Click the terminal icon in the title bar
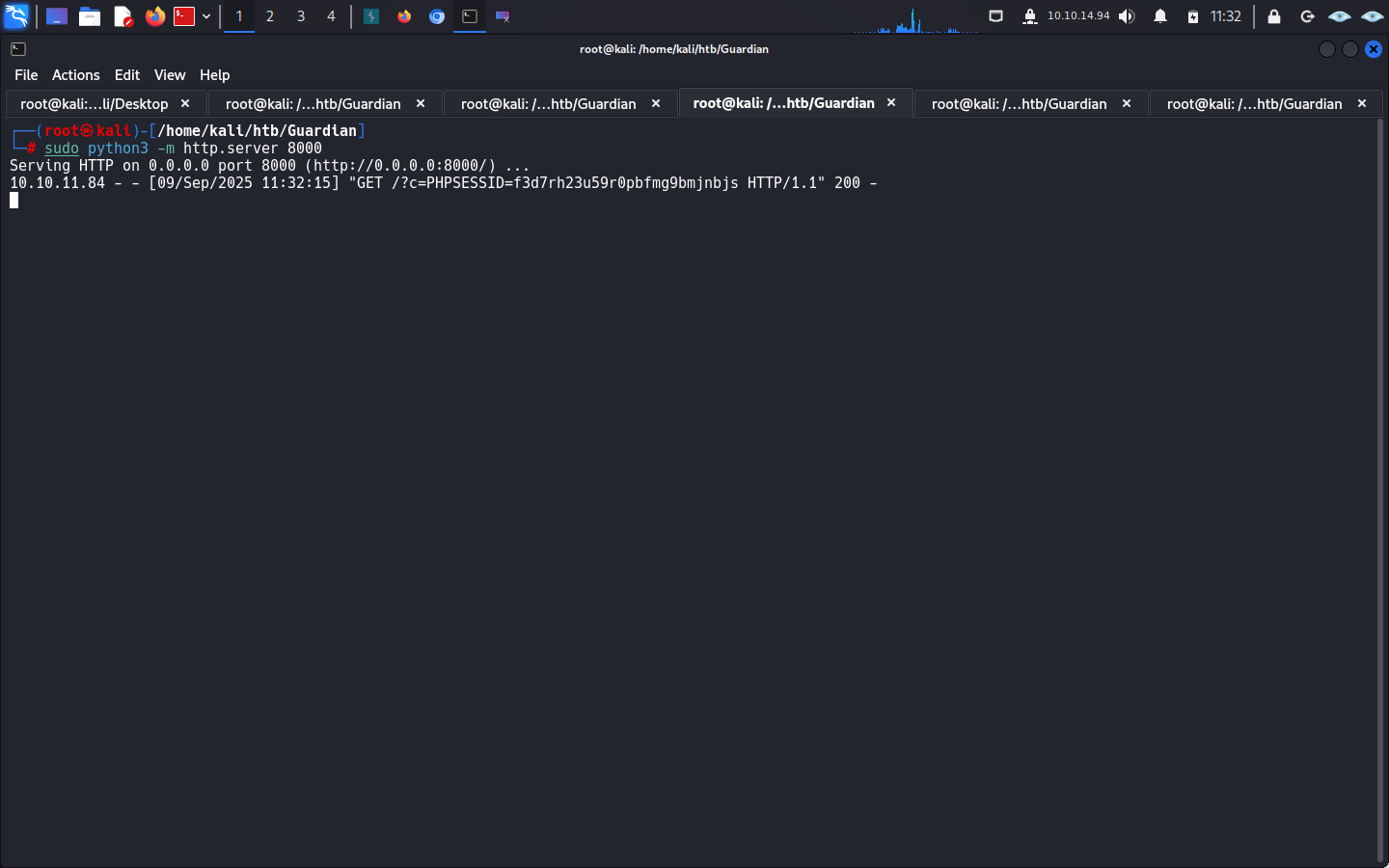This screenshot has height=868, width=1389. point(18,49)
